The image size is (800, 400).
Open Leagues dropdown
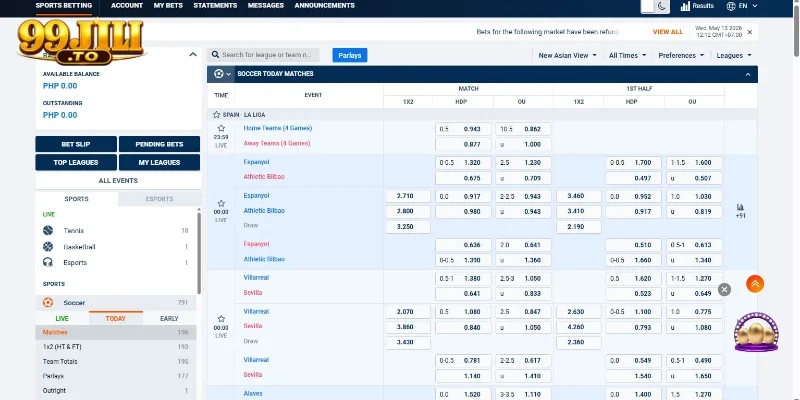click(x=734, y=55)
